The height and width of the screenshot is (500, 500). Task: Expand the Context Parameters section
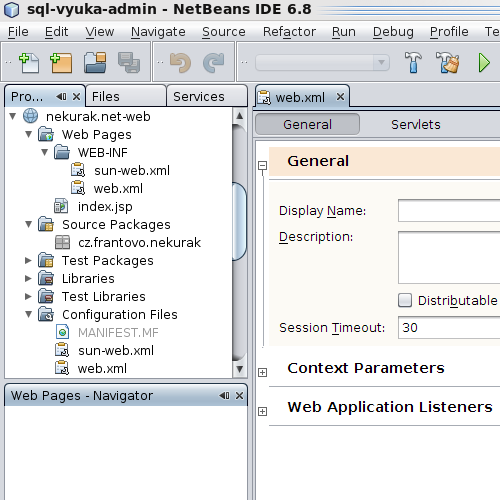263,372
